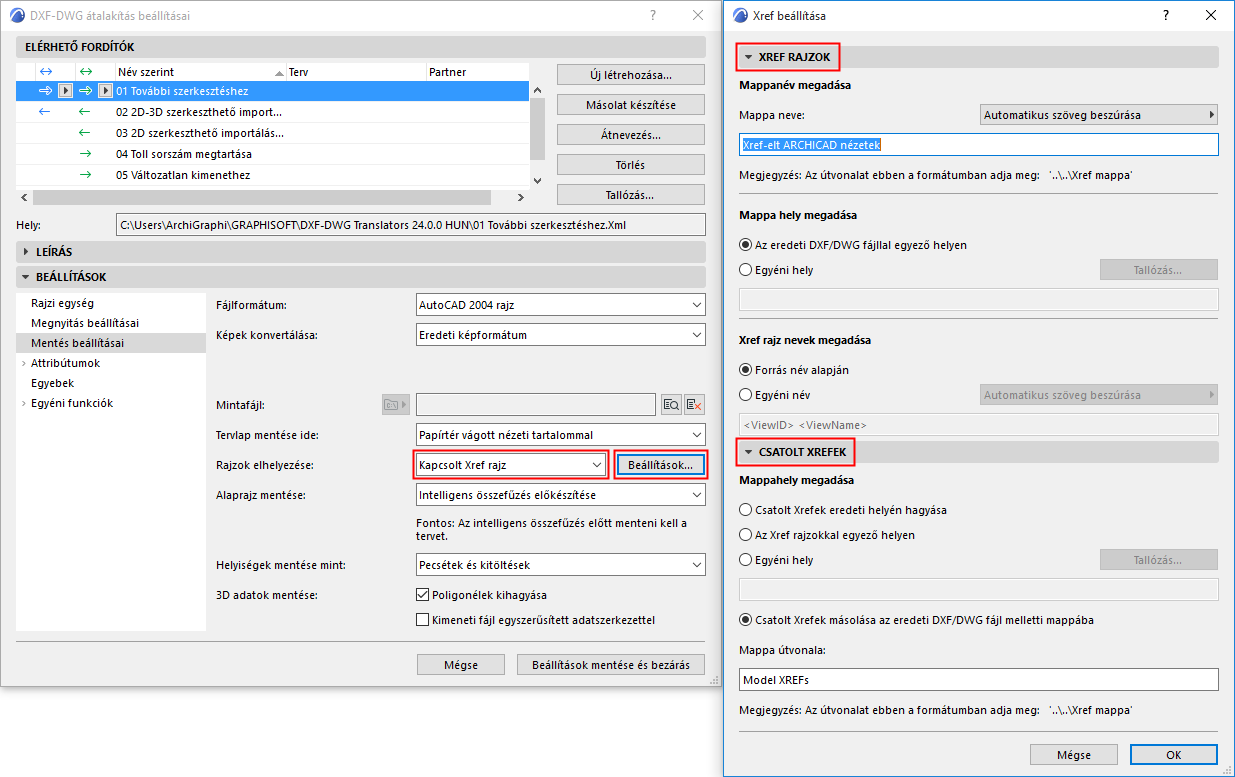The width and height of the screenshot is (1235, 777).
Task: Select 'Megnyitás beállításai' in settings list
Action: (x=111, y=323)
